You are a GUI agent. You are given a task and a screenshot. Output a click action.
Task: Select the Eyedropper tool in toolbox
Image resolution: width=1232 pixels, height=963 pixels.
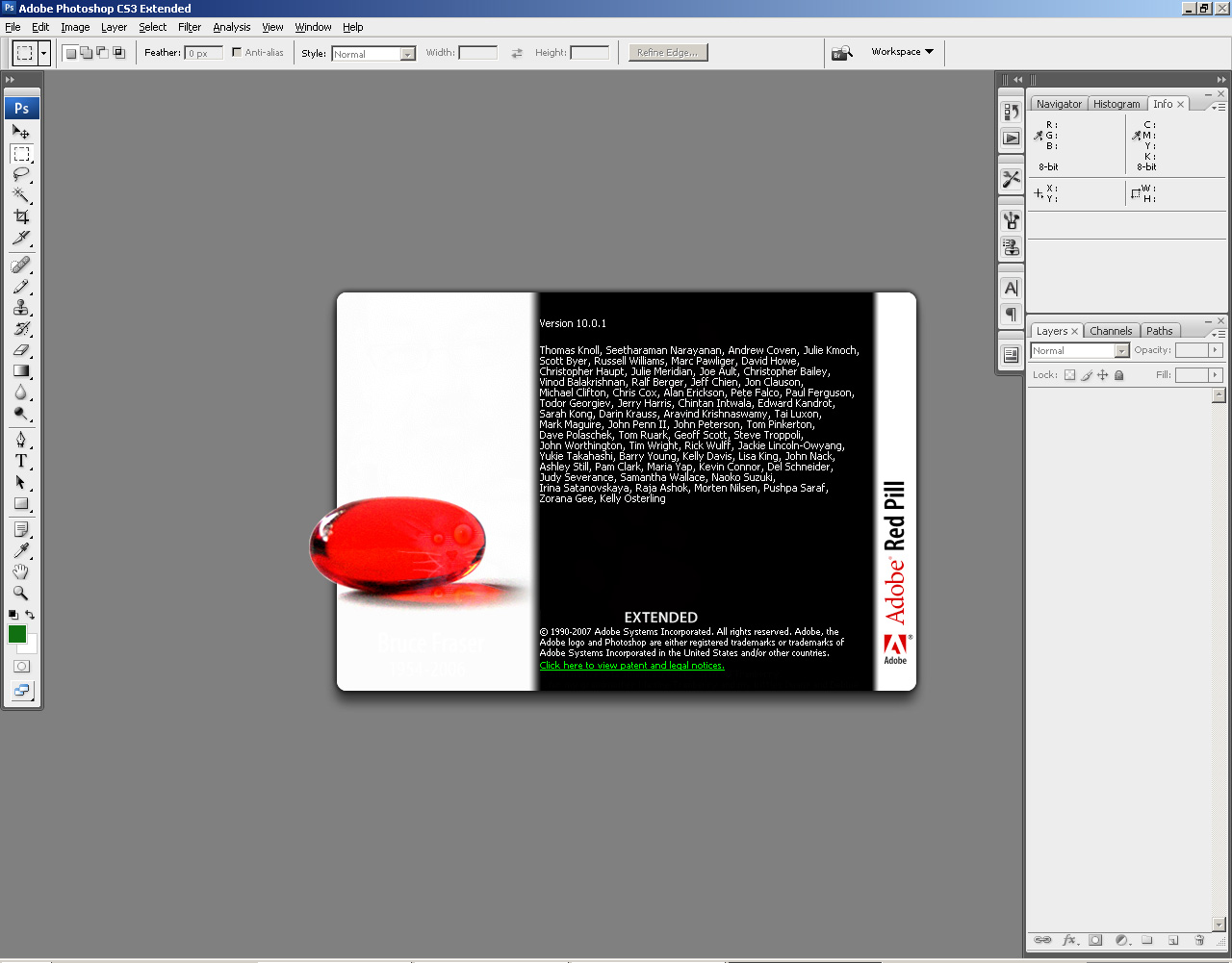click(21, 551)
